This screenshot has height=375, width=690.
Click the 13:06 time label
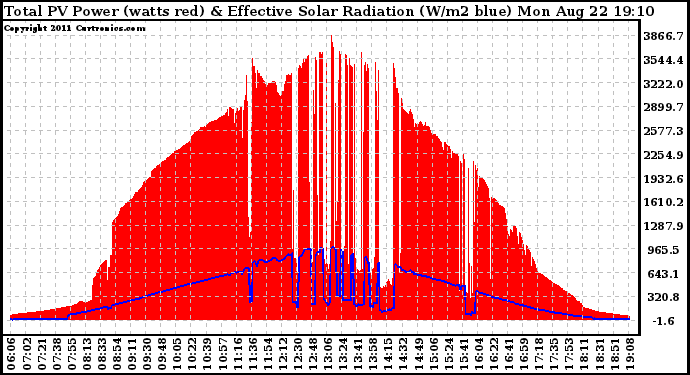click(327, 354)
